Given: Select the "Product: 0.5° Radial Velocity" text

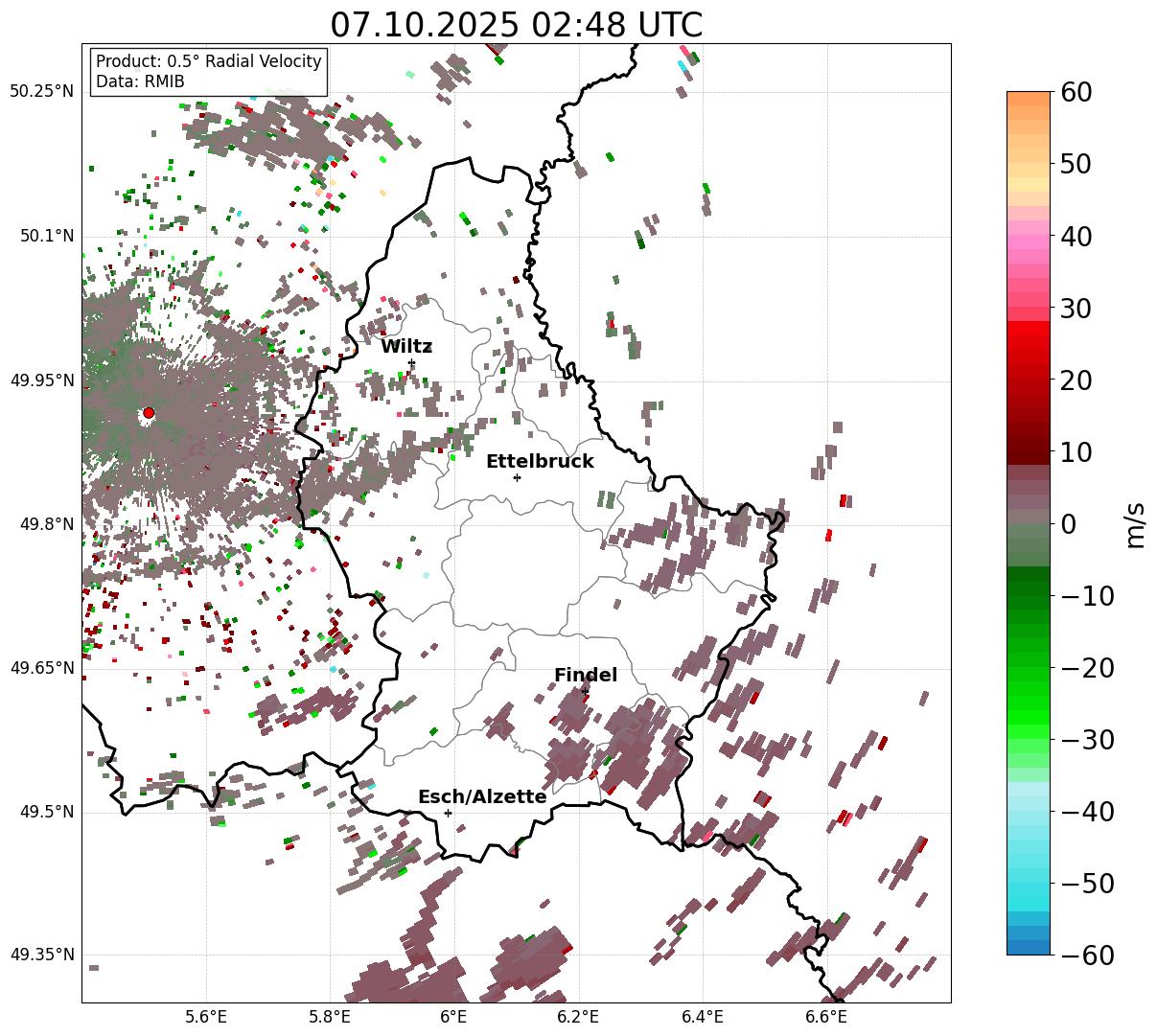Looking at the screenshot, I should [209, 61].
